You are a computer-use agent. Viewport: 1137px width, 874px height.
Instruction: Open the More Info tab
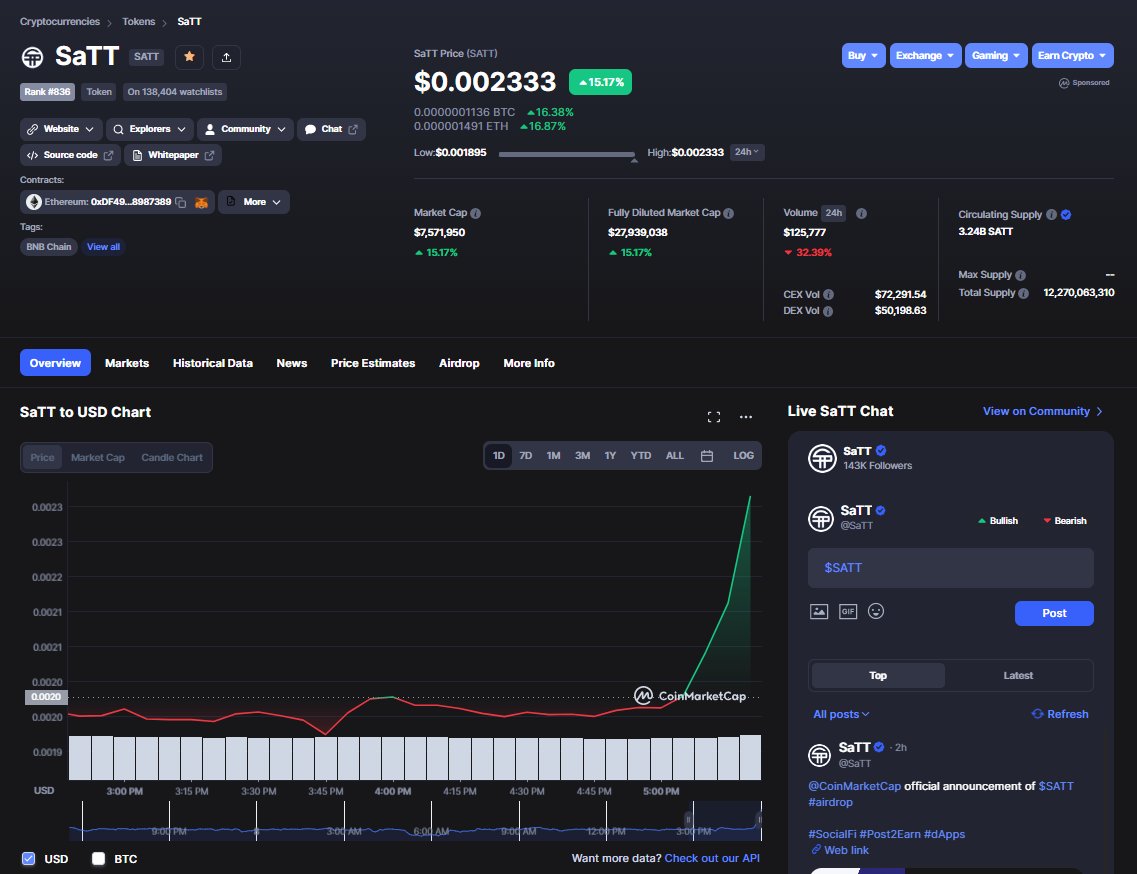pos(529,363)
